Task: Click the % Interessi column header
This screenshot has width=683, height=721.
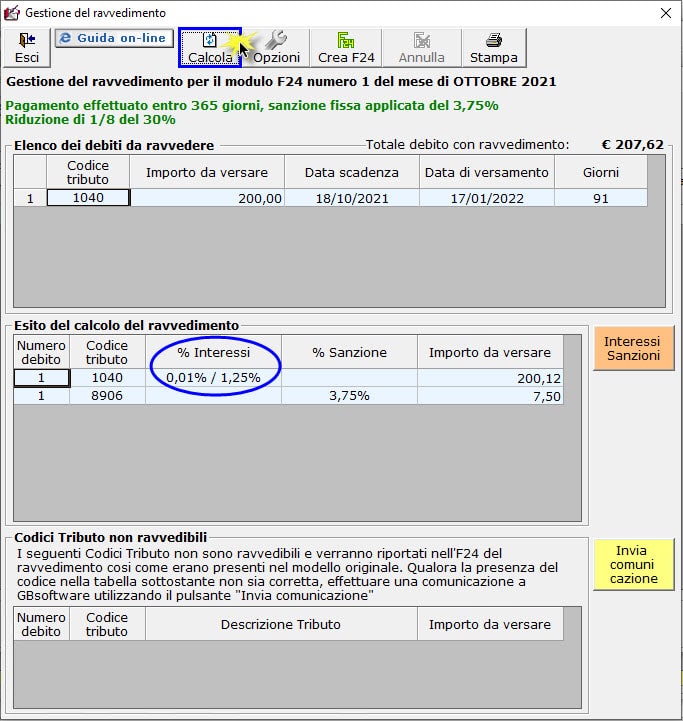Action: coord(213,352)
